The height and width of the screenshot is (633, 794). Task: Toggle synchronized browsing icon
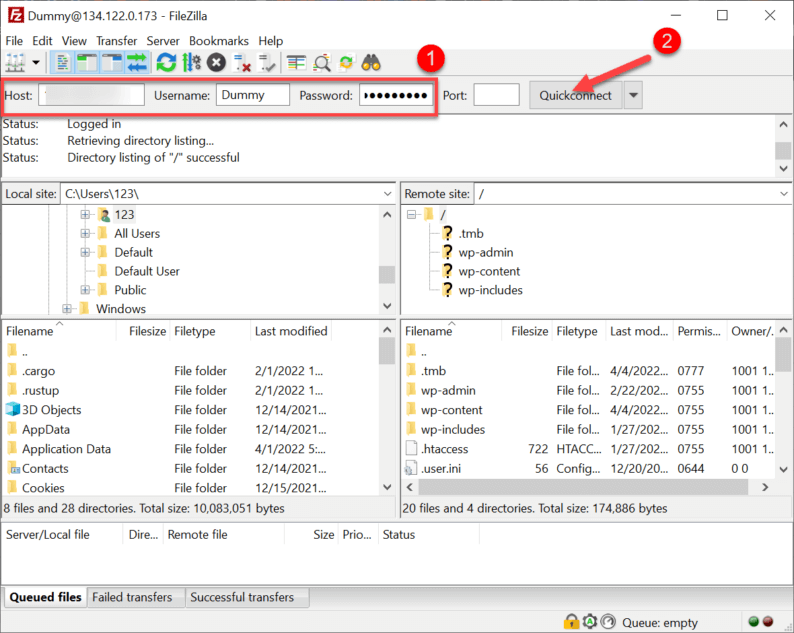346,63
